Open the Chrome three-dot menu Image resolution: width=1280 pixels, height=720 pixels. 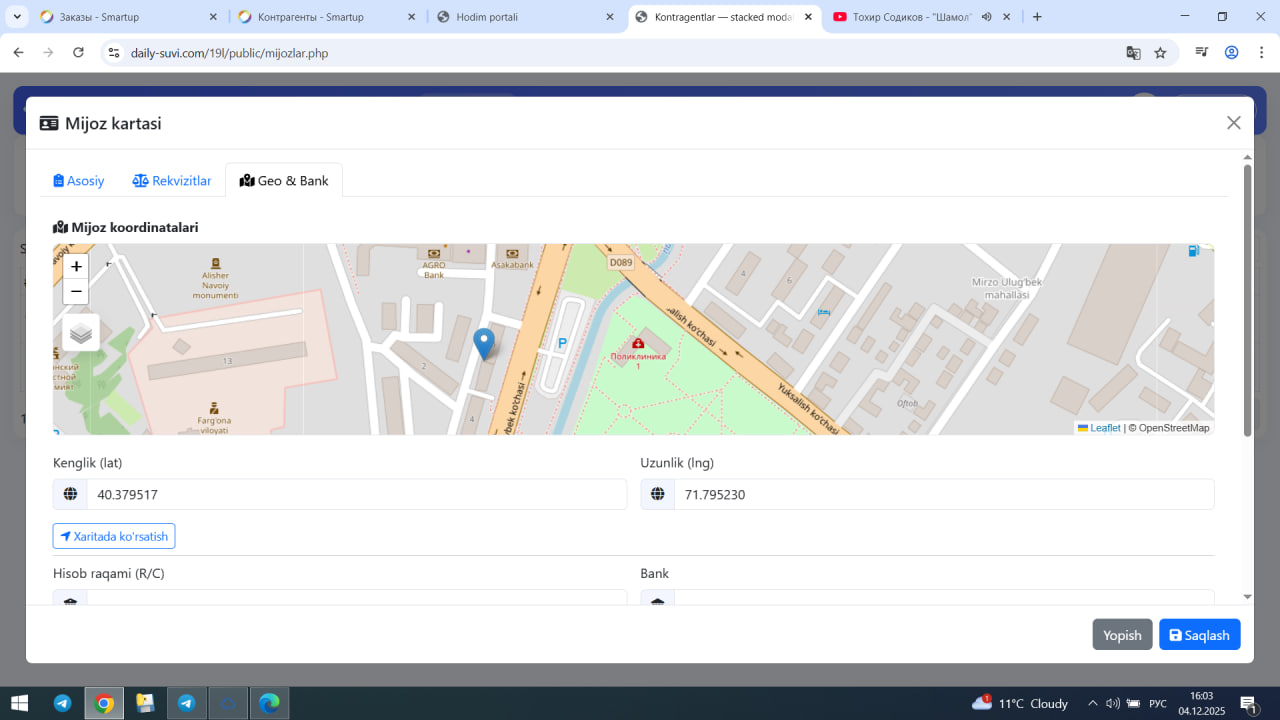pos(1261,53)
